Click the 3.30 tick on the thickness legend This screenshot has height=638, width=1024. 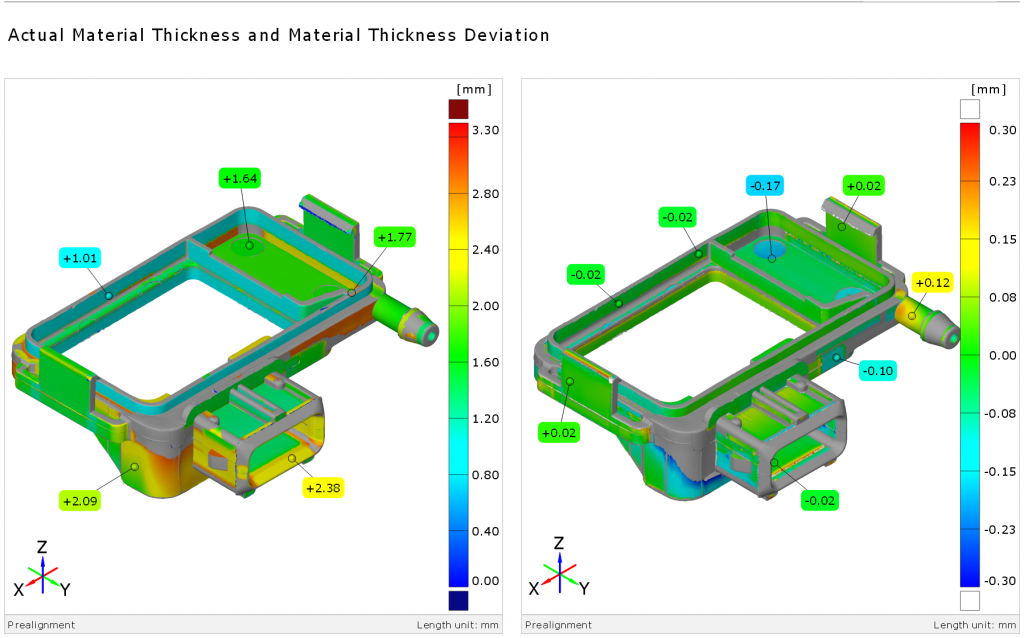click(485, 130)
